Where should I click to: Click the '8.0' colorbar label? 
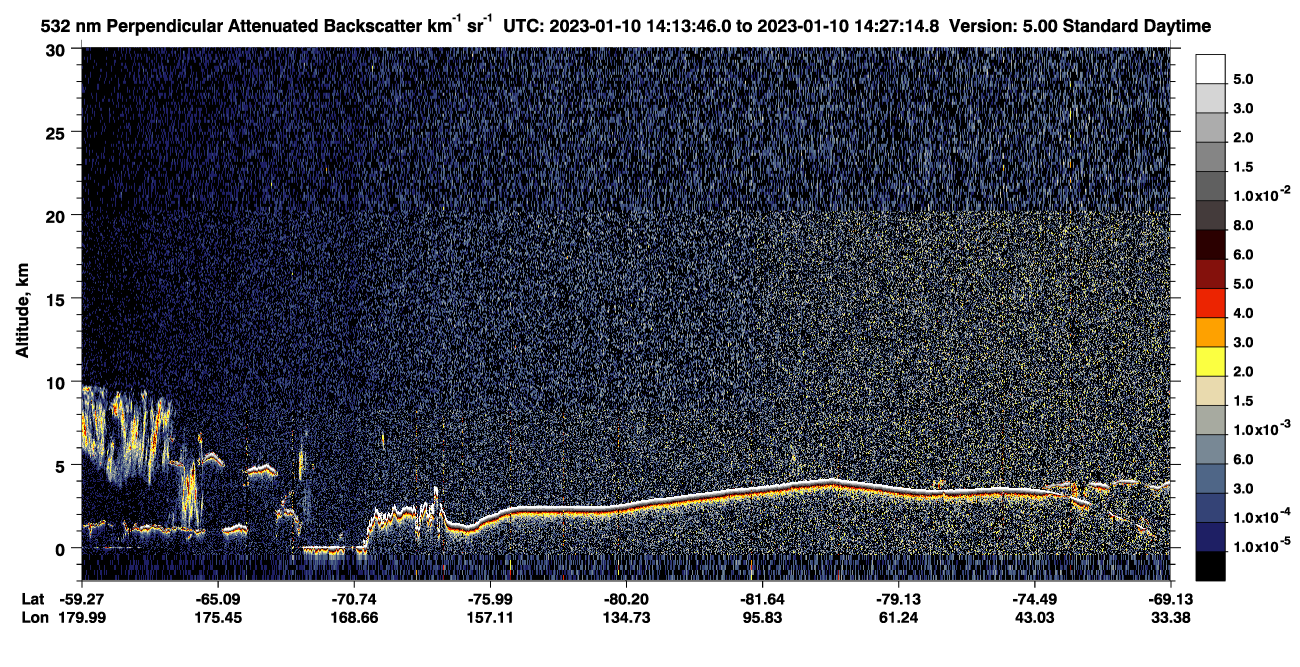click(1244, 226)
